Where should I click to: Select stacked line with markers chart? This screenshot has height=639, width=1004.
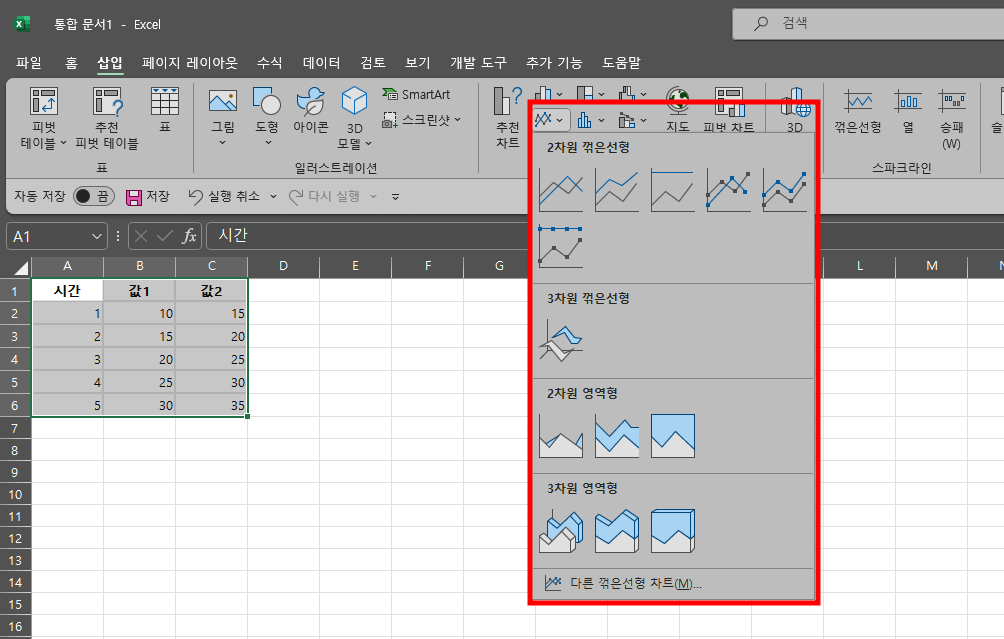784,190
